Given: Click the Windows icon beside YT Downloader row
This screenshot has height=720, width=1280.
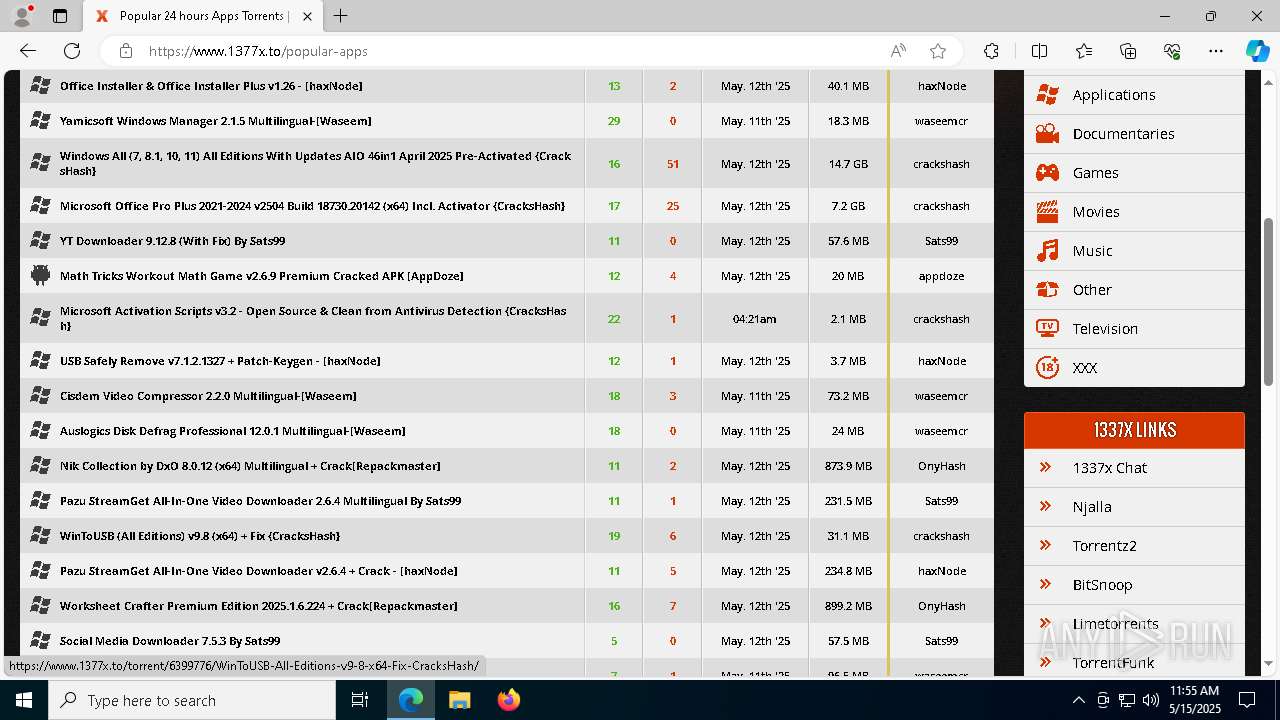Looking at the screenshot, I should 40,240.
